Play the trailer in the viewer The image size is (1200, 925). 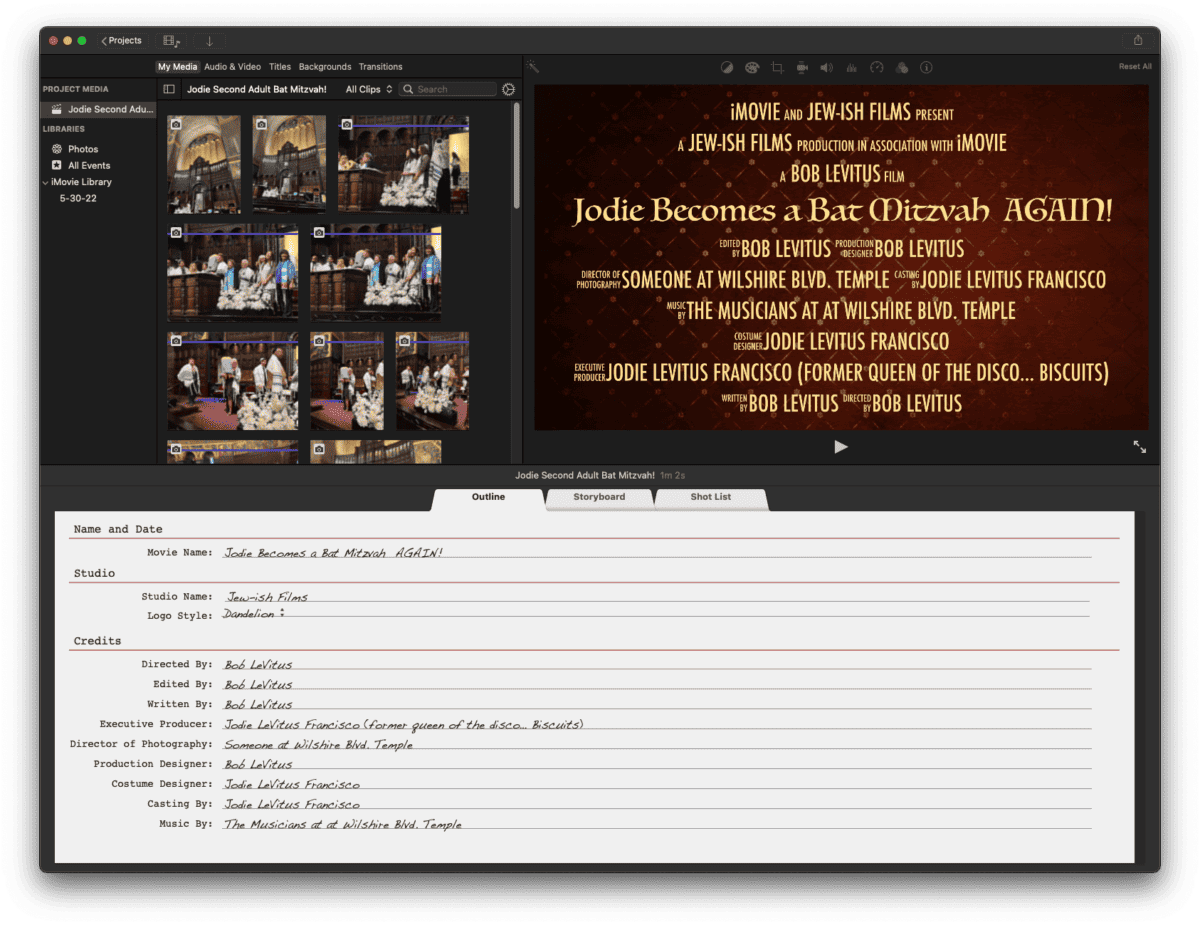tap(841, 447)
